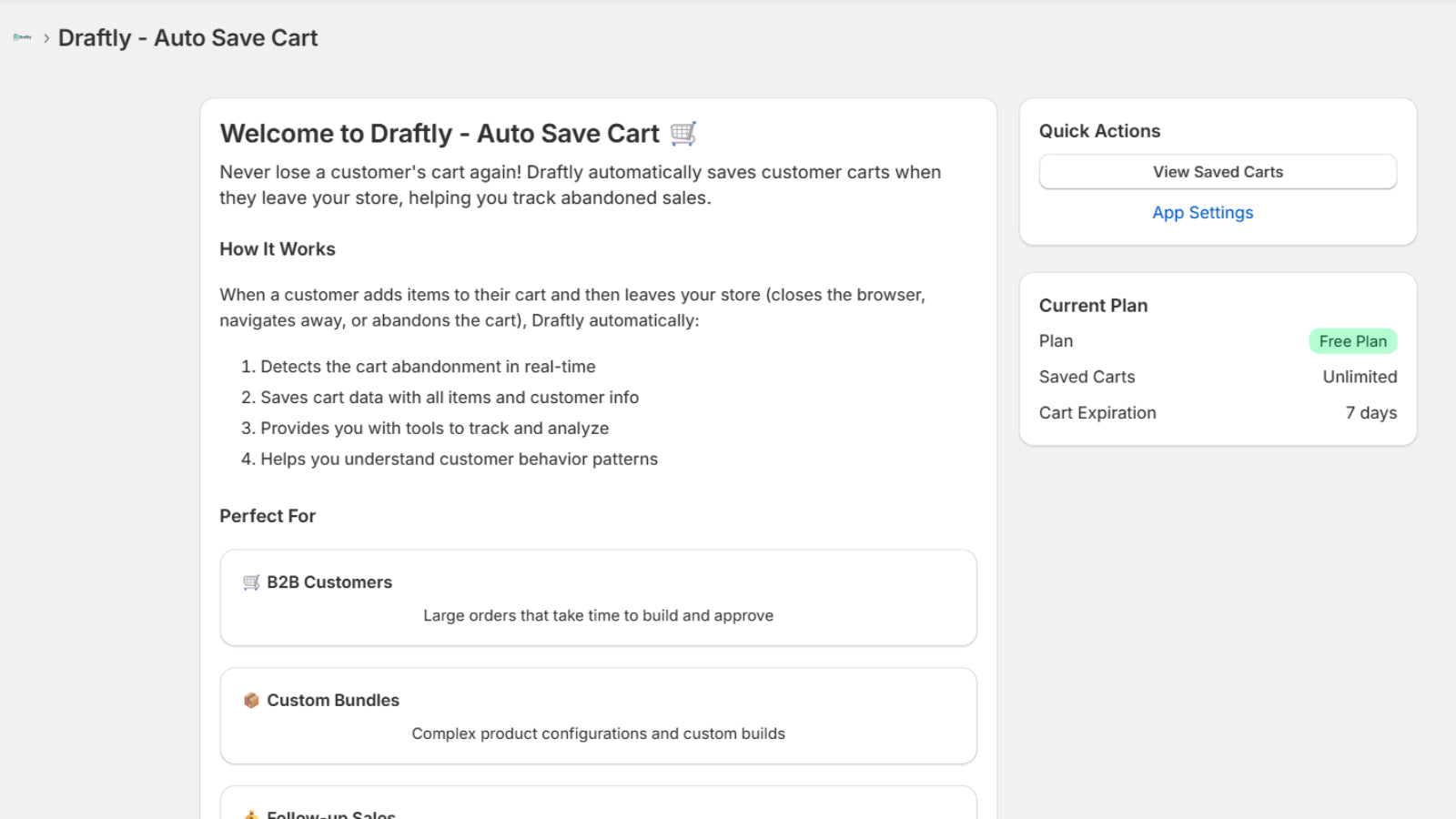Select the Free Plan badge

1352,341
